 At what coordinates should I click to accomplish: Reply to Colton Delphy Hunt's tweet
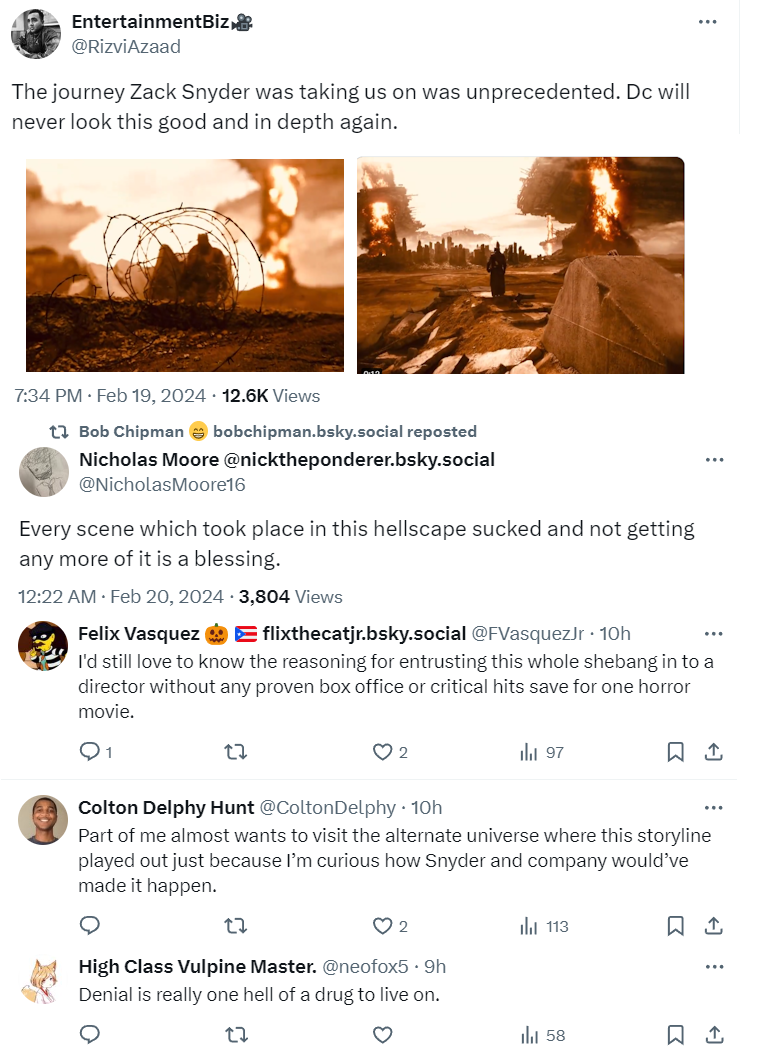(x=89, y=926)
